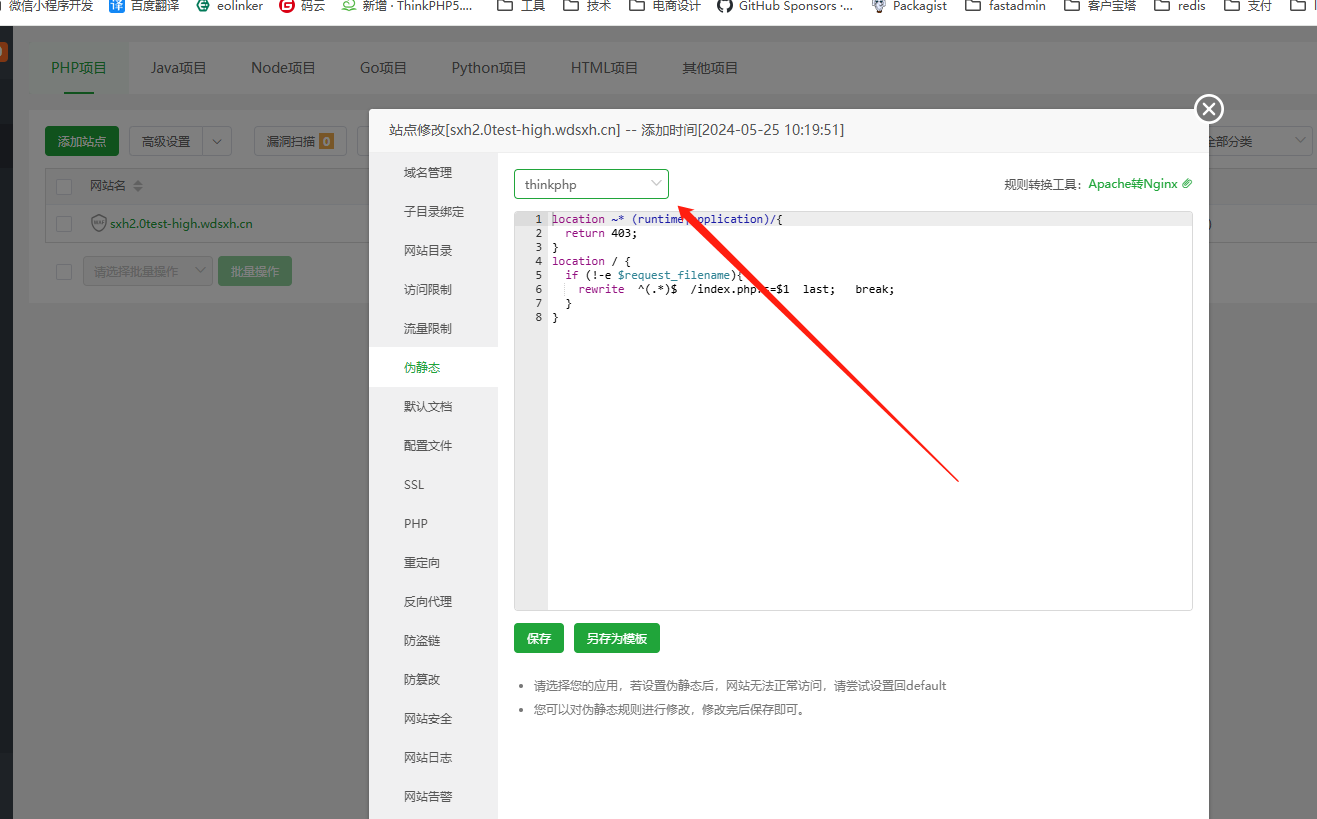Click the 漏洞扫描 button

pyautogui.click(x=300, y=141)
